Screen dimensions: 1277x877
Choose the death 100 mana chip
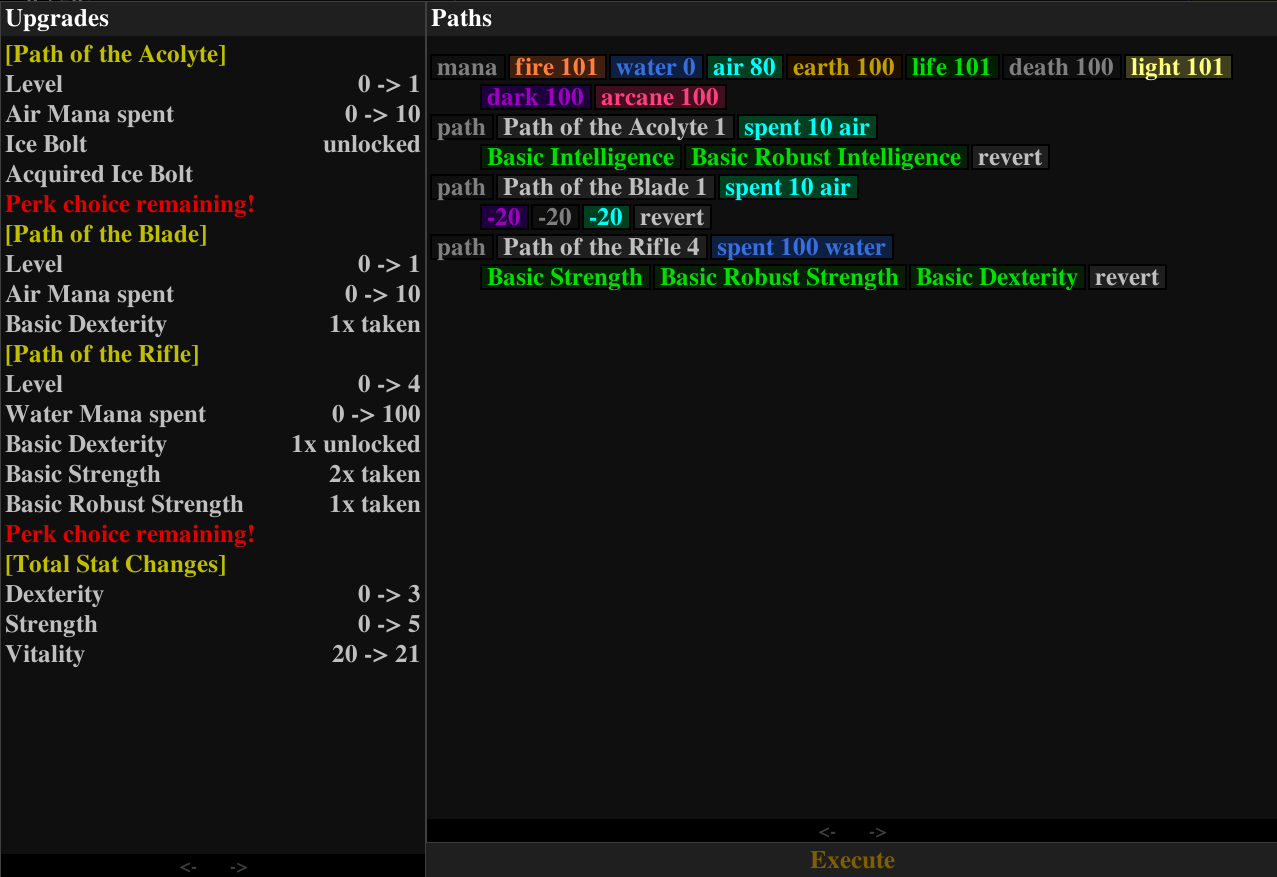(1062, 67)
